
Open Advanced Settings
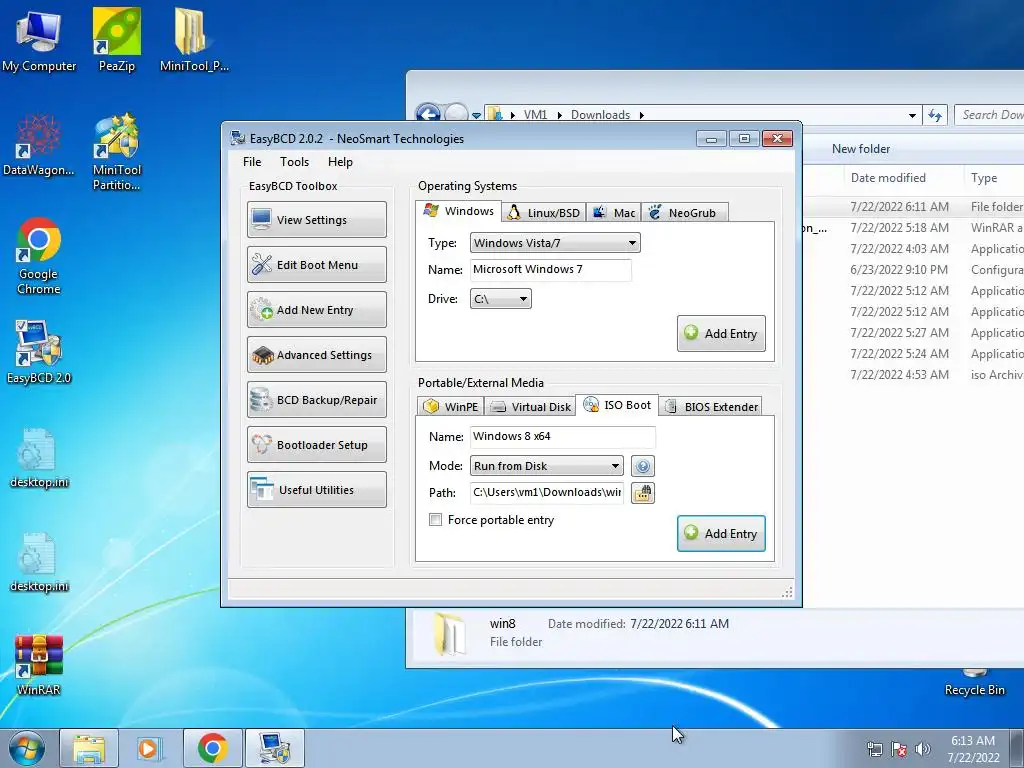click(x=317, y=355)
